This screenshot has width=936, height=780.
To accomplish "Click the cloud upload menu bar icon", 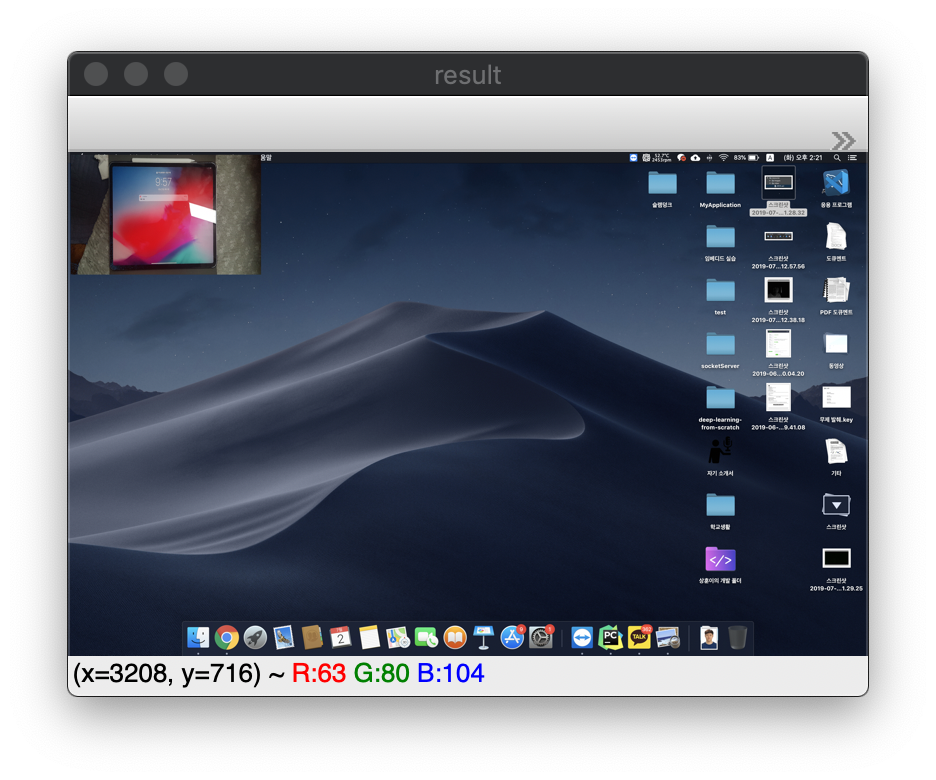I will 695,158.
